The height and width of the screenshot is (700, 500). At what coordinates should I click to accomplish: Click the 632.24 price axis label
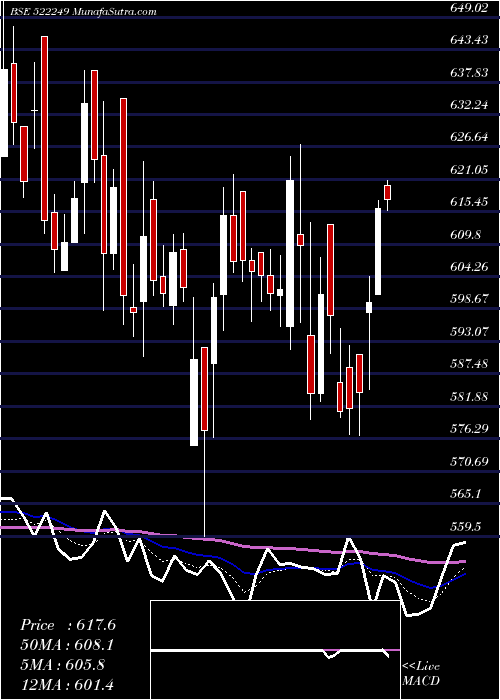(x=469, y=105)
